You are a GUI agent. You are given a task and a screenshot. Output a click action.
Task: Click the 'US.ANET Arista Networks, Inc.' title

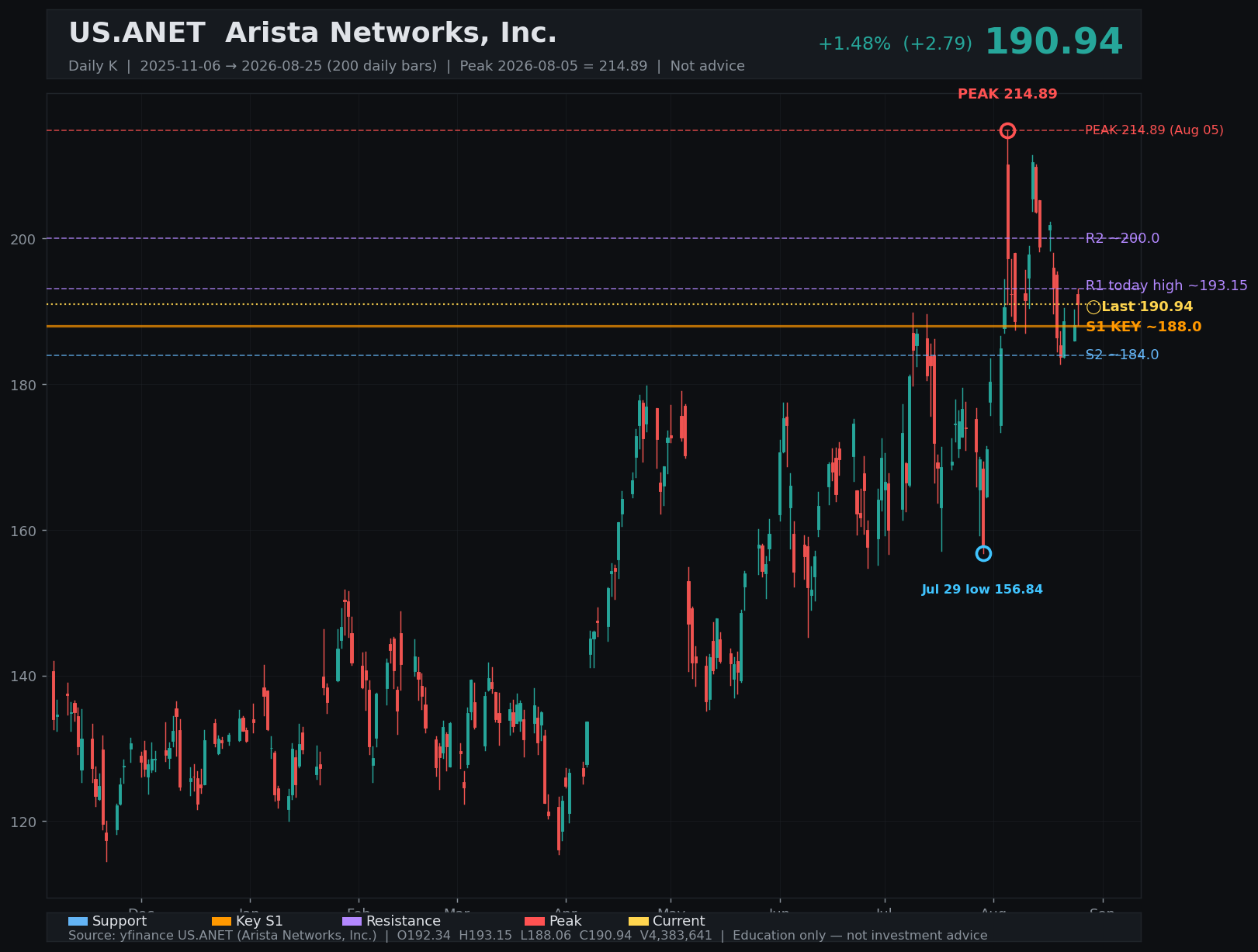click(x=313, y=33)
